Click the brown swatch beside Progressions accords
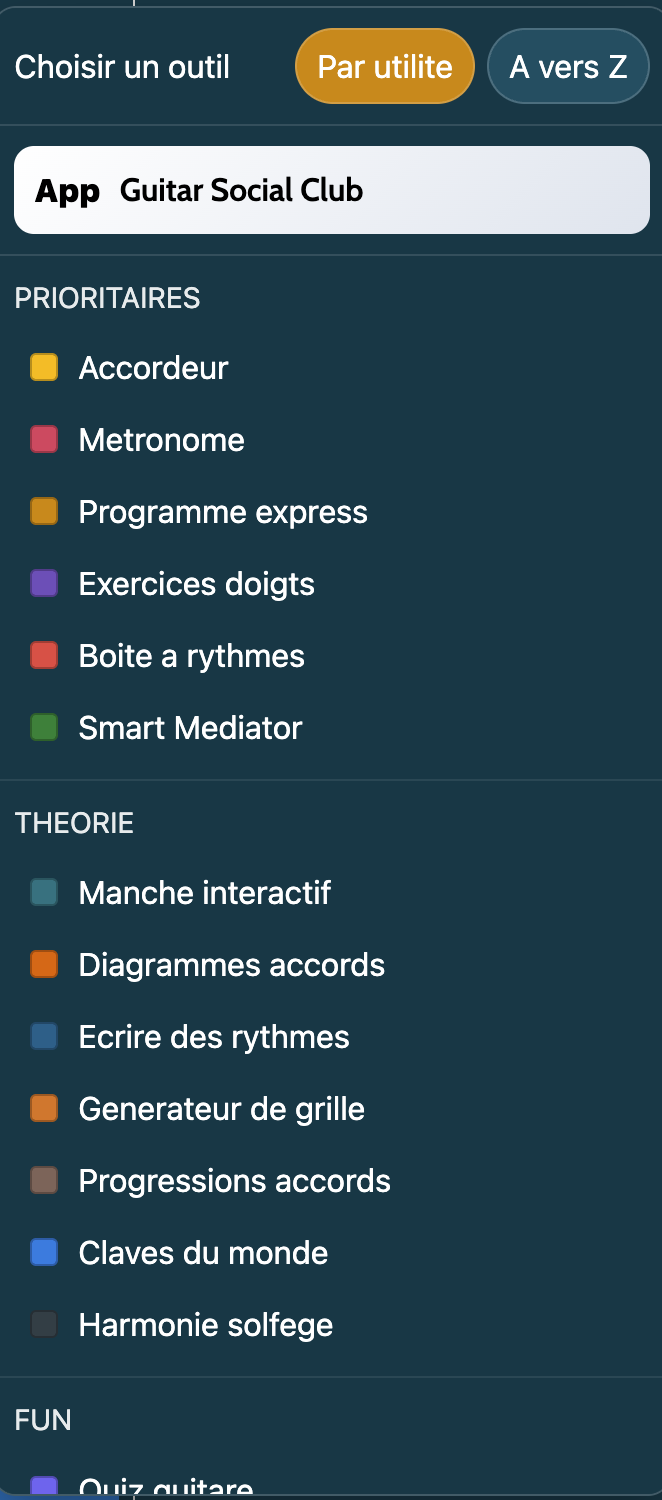This screenshot has width=662, height=1500. (x=44, y=1180)
